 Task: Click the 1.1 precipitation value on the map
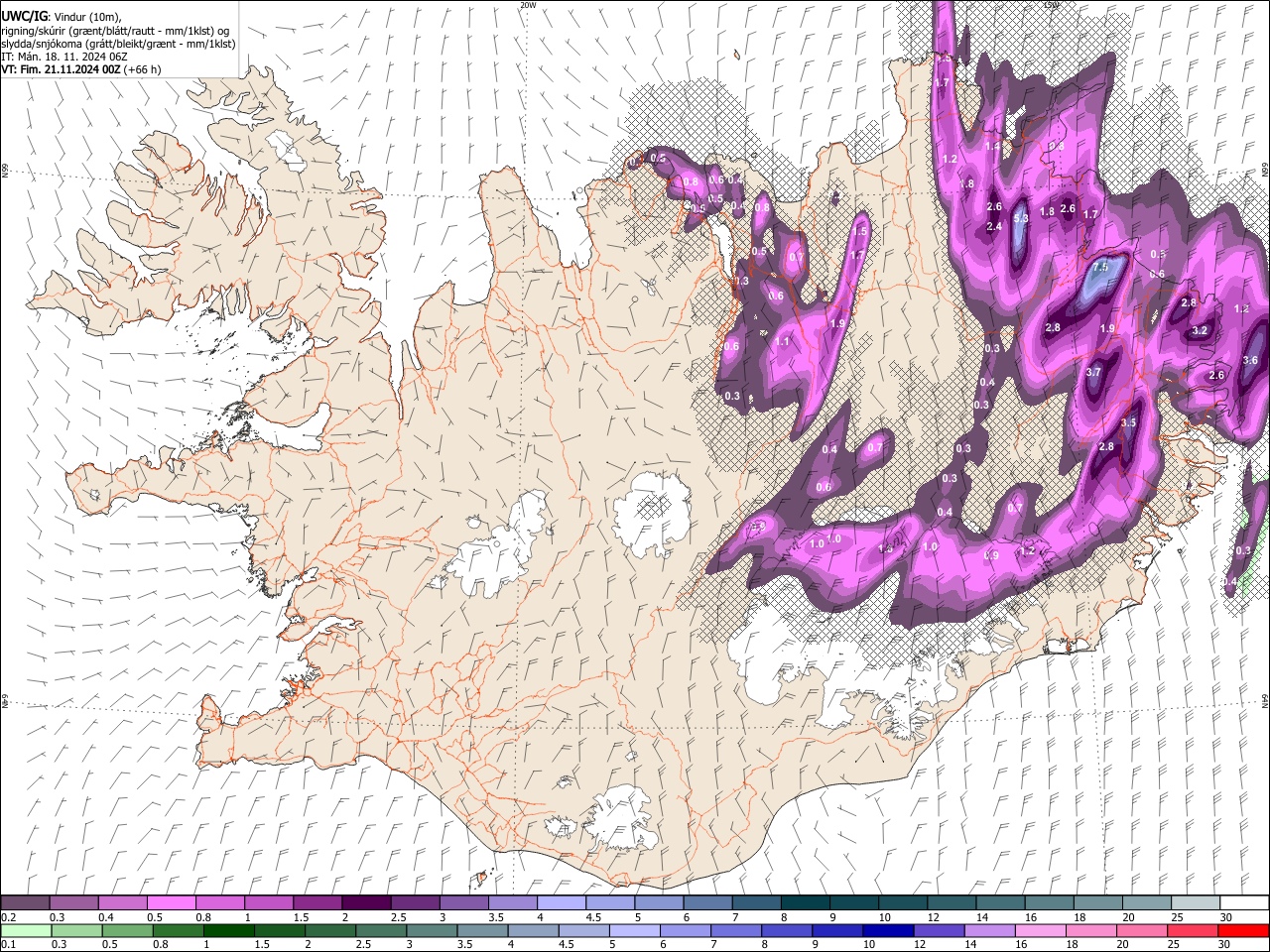(783, 342)
